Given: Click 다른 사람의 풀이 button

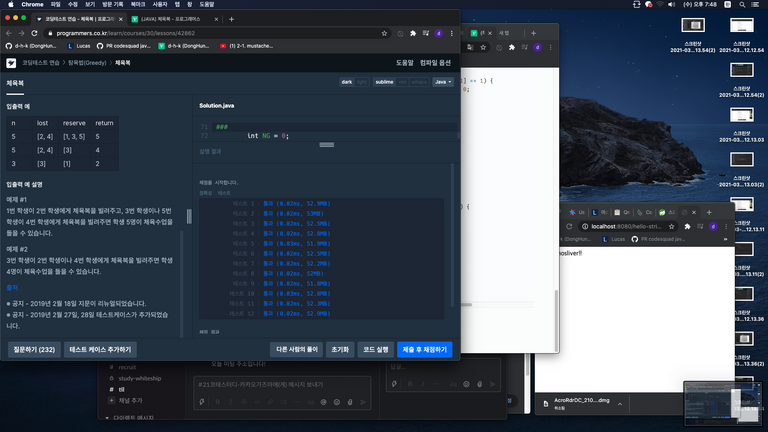Looking at the screenshot, I should point(297,350).
